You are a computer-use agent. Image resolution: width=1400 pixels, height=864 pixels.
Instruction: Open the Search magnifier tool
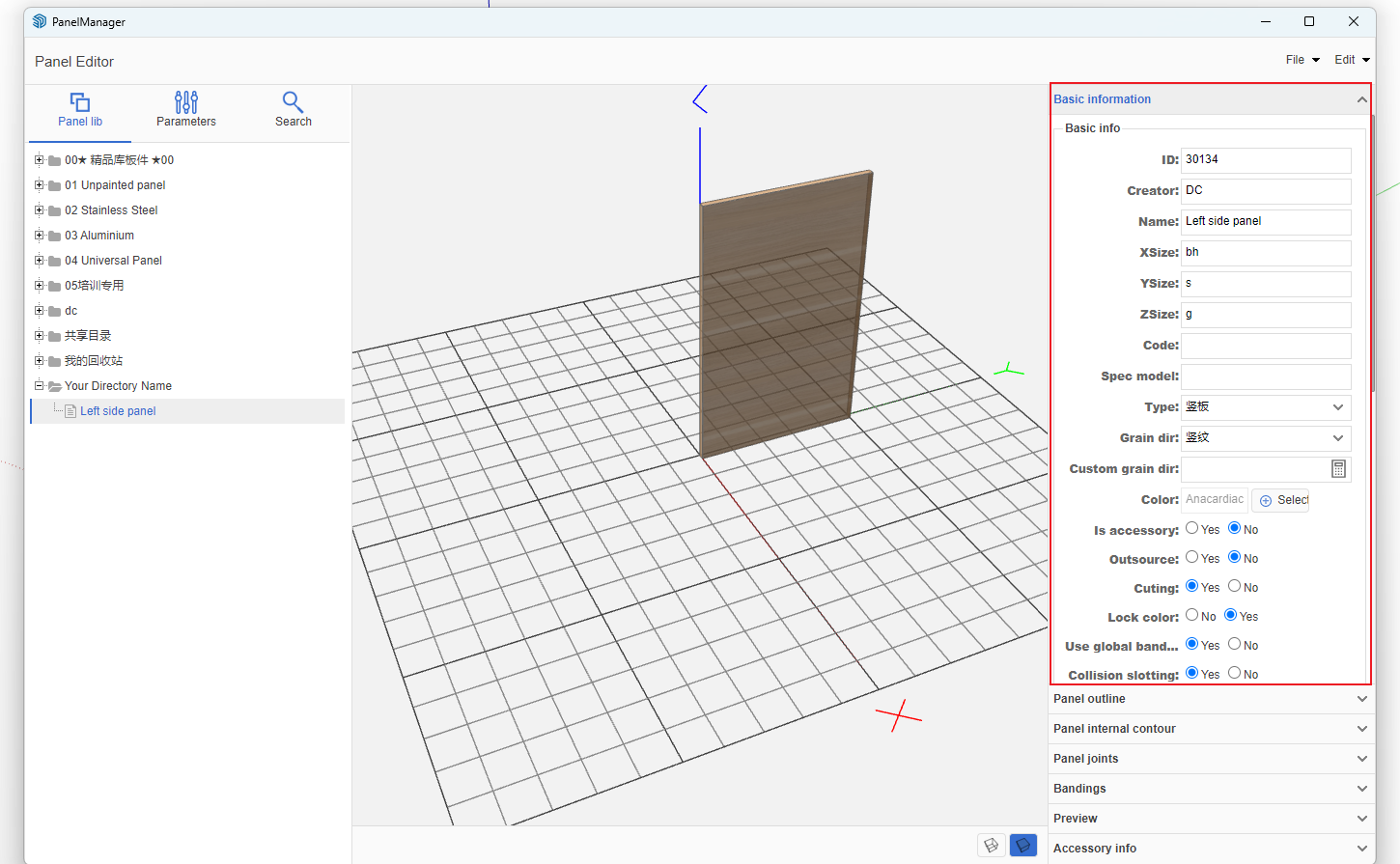293,102
